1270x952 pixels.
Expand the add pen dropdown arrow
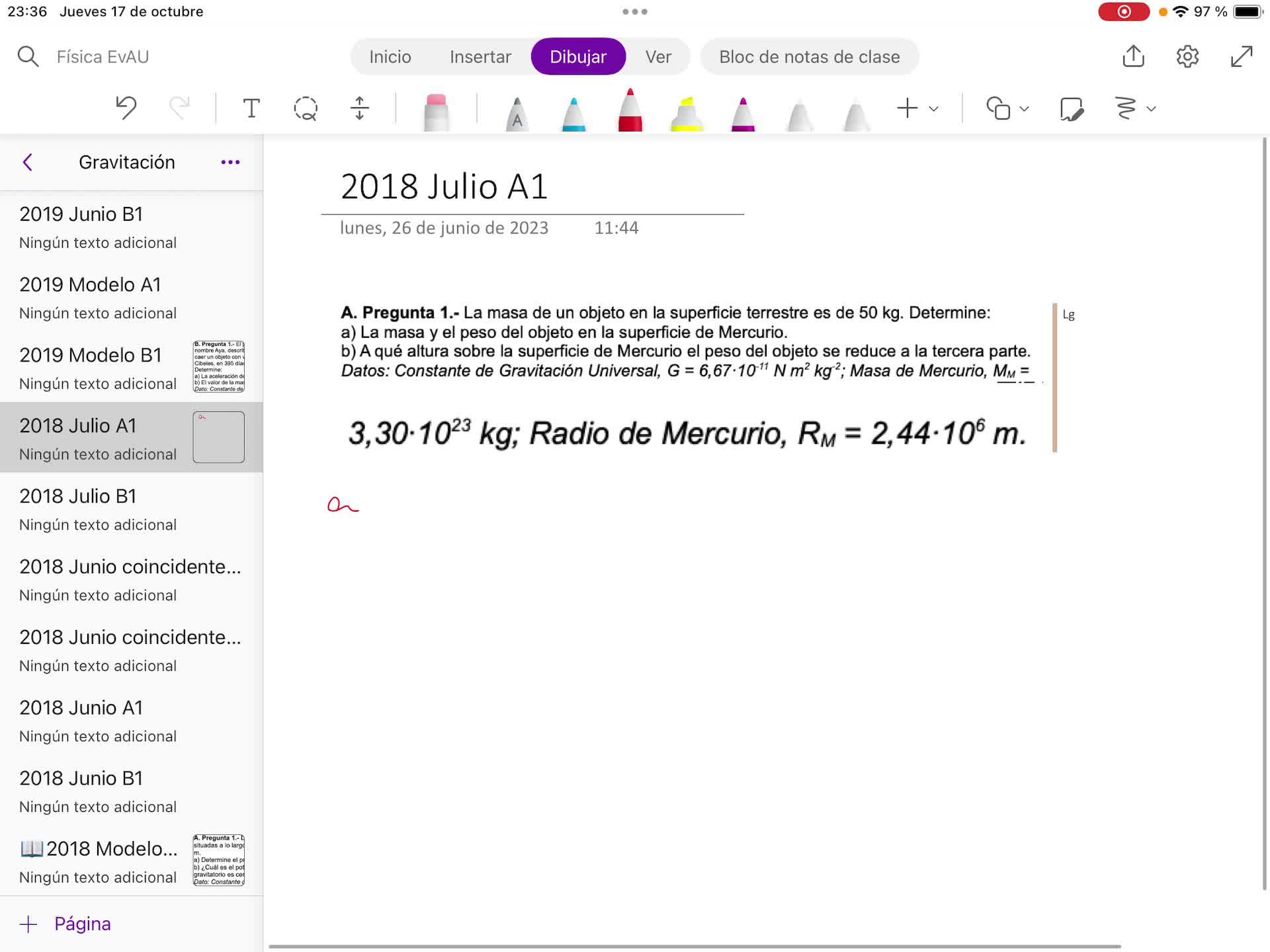click(933, 108)
